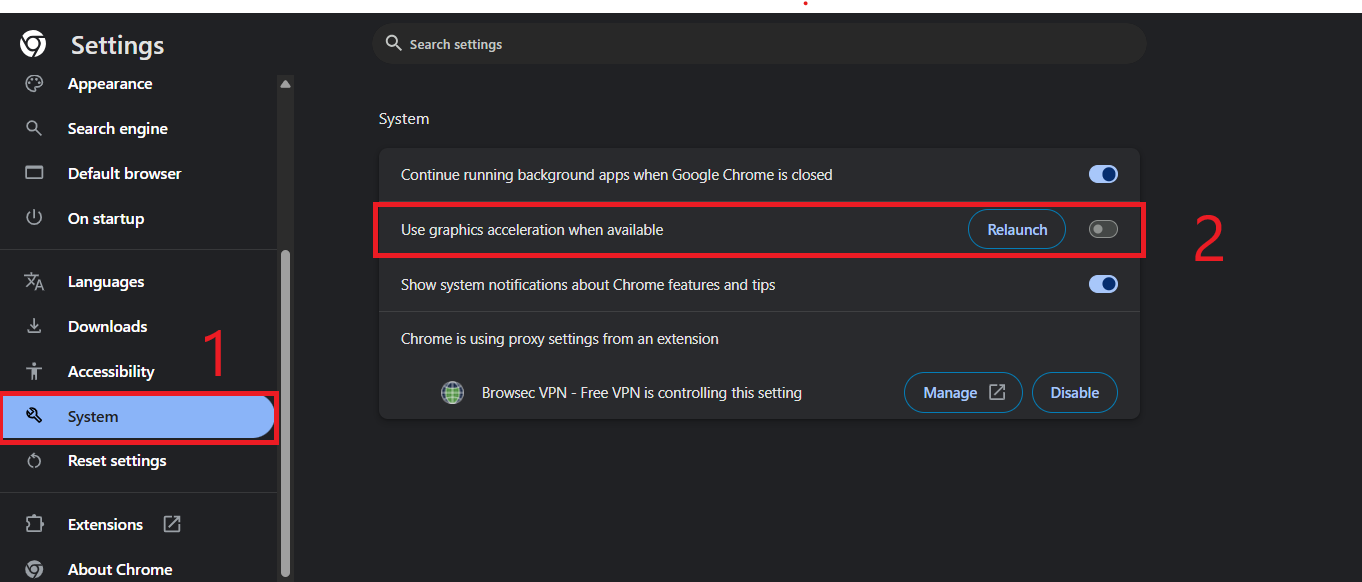Click the Default browser window icon

click(x=34, y=173)
